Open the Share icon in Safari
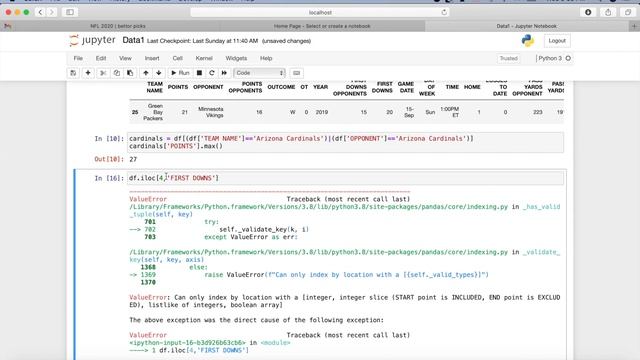Image resolution: width=640 pixels, height=360 pixels. [608, 13]
